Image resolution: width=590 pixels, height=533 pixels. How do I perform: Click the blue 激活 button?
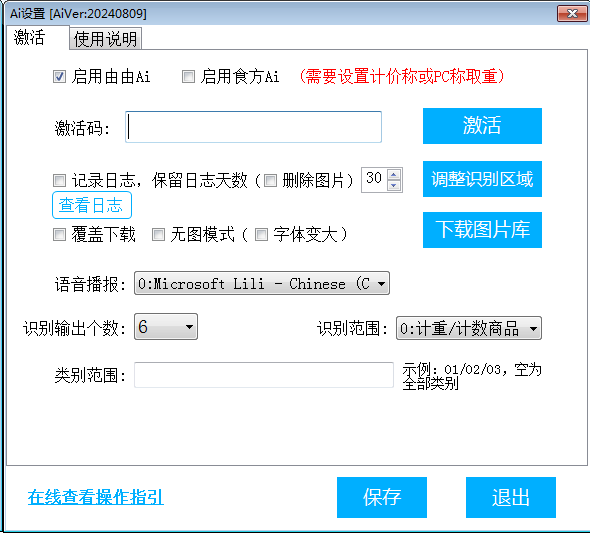point(482,126)
